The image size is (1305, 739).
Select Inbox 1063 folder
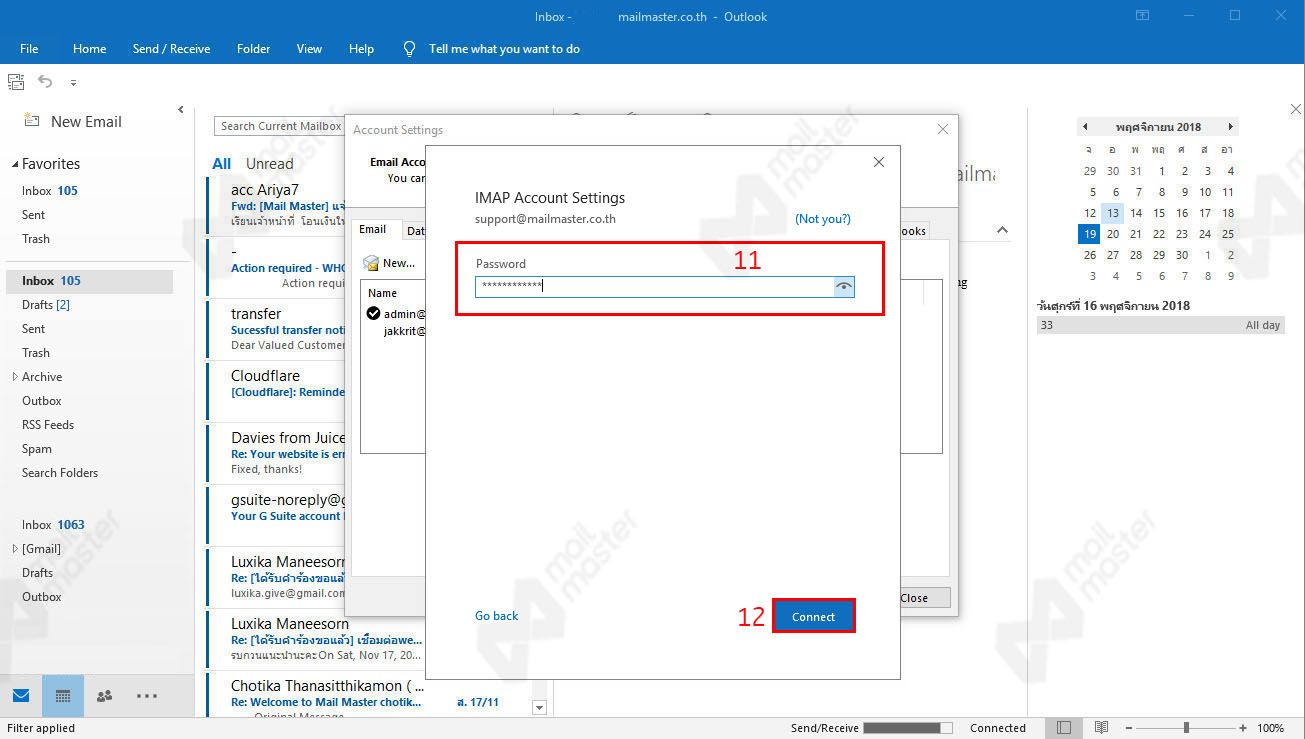tap(53, 525)
